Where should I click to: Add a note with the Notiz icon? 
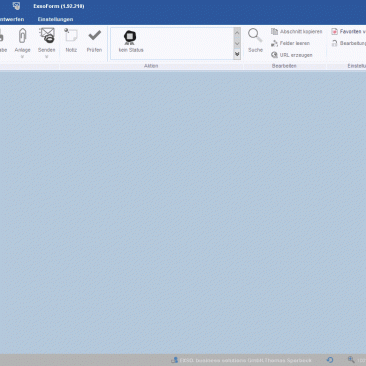71,35
